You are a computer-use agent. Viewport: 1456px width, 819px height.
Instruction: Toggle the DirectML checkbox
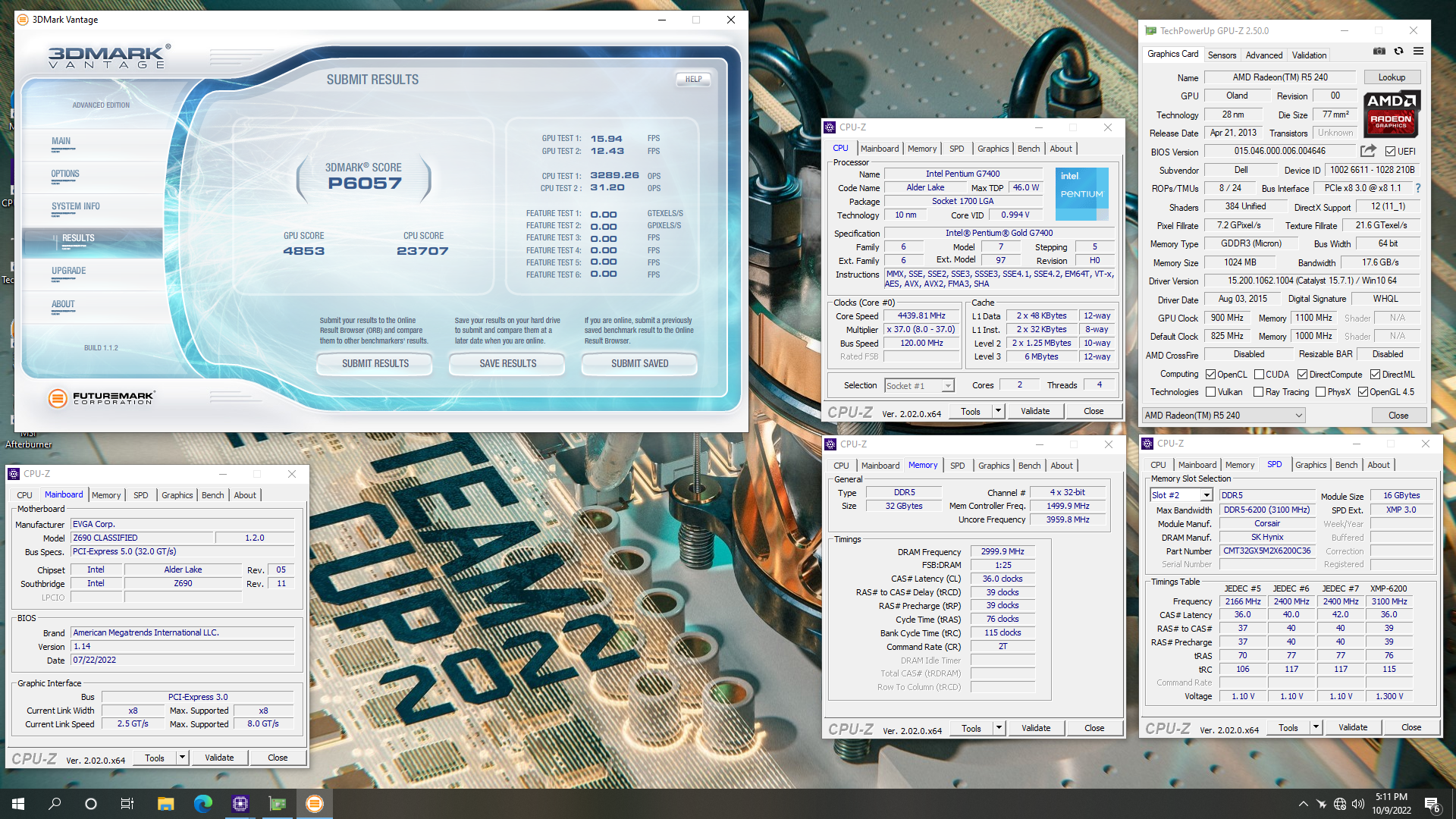(x=1375, y=375)
